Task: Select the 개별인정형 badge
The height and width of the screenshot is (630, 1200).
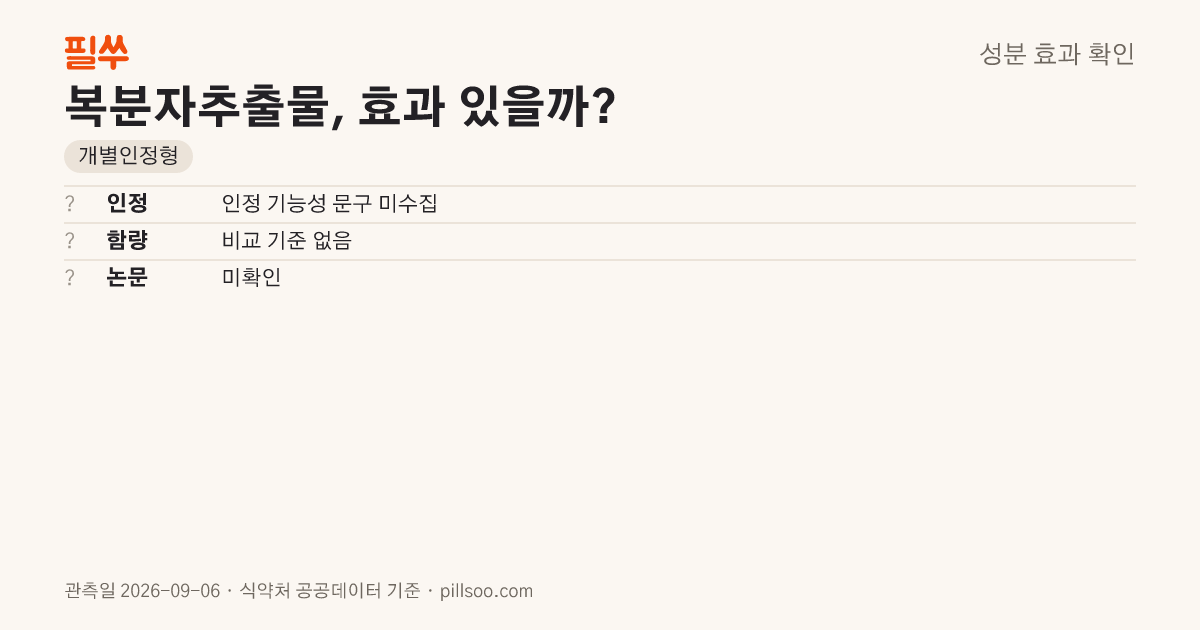Action: point(128,156)
